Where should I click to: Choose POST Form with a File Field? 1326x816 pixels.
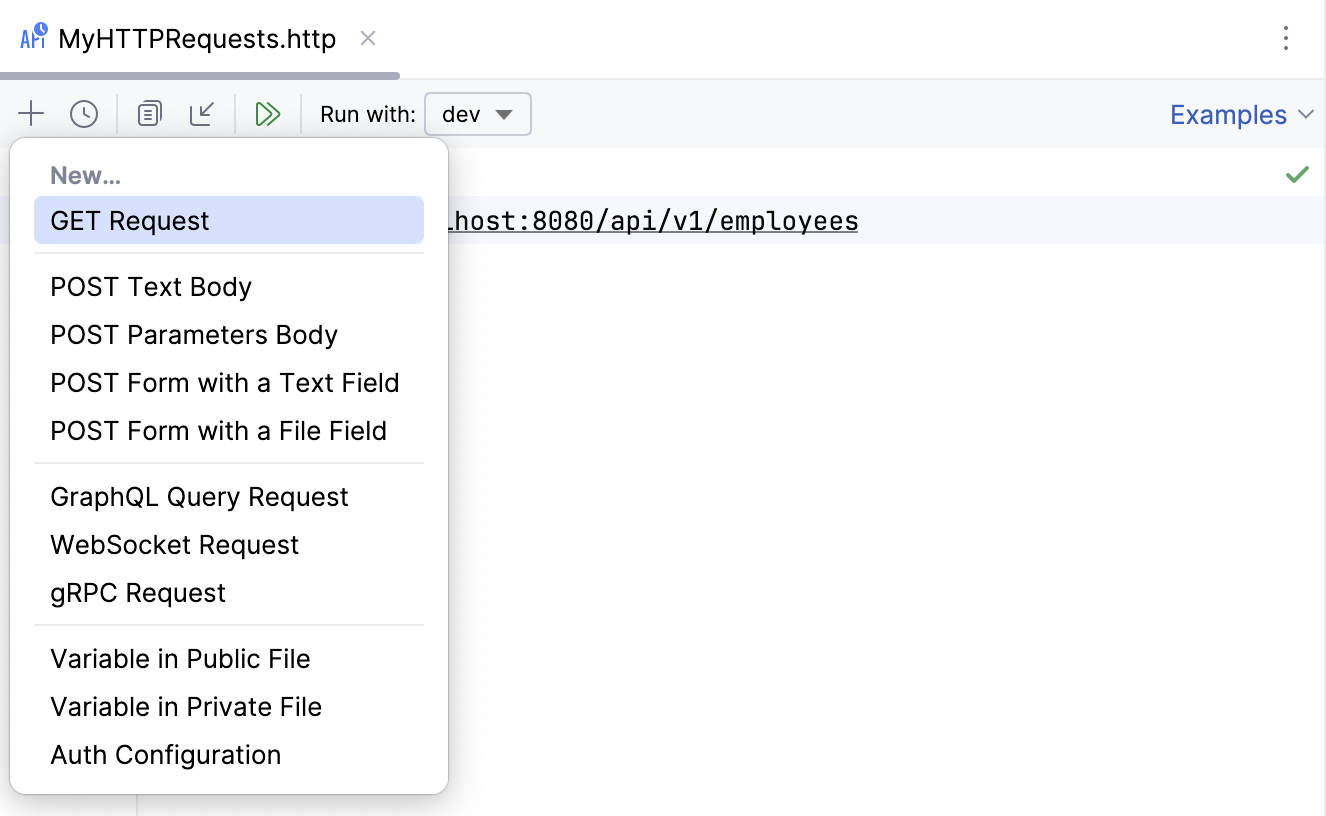(218, 431)
